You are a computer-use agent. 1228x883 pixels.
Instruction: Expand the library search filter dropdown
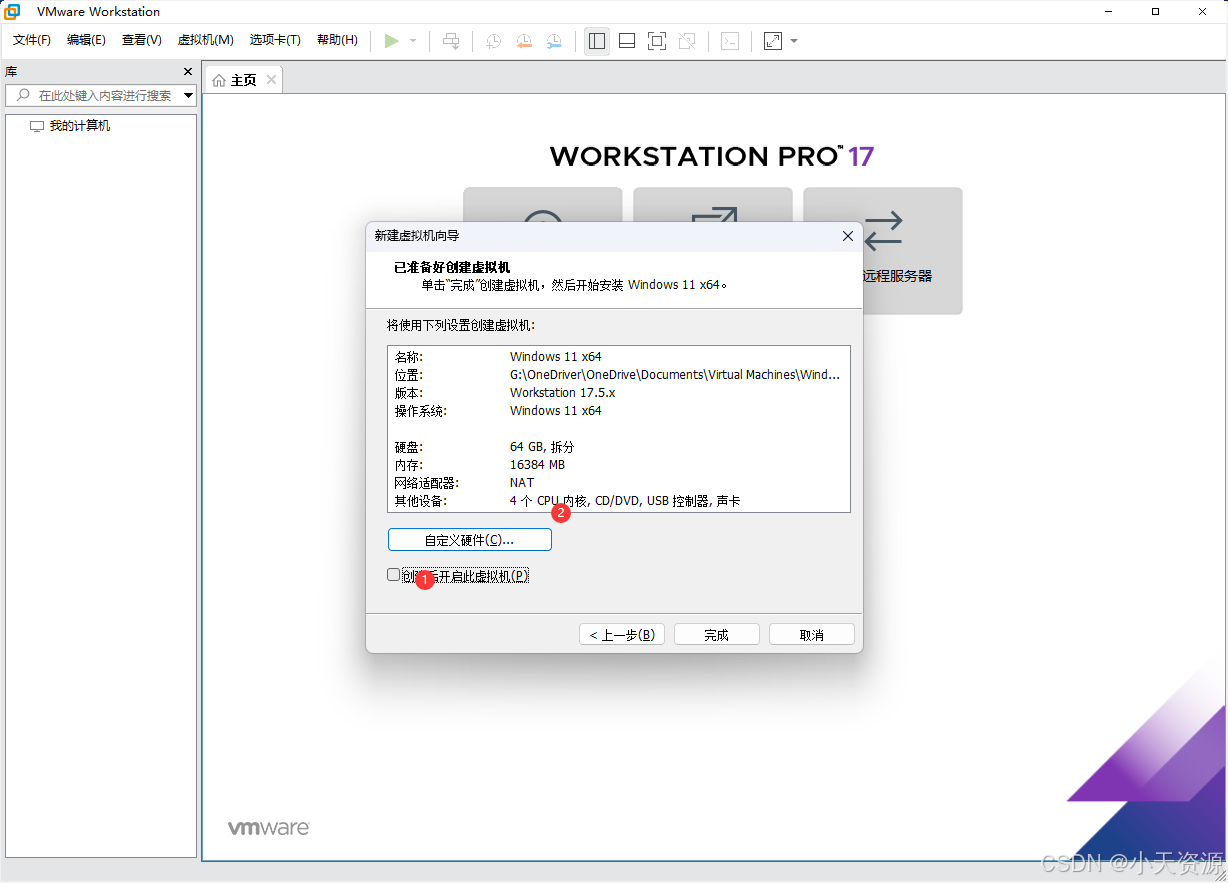click(x=186, y=95)
